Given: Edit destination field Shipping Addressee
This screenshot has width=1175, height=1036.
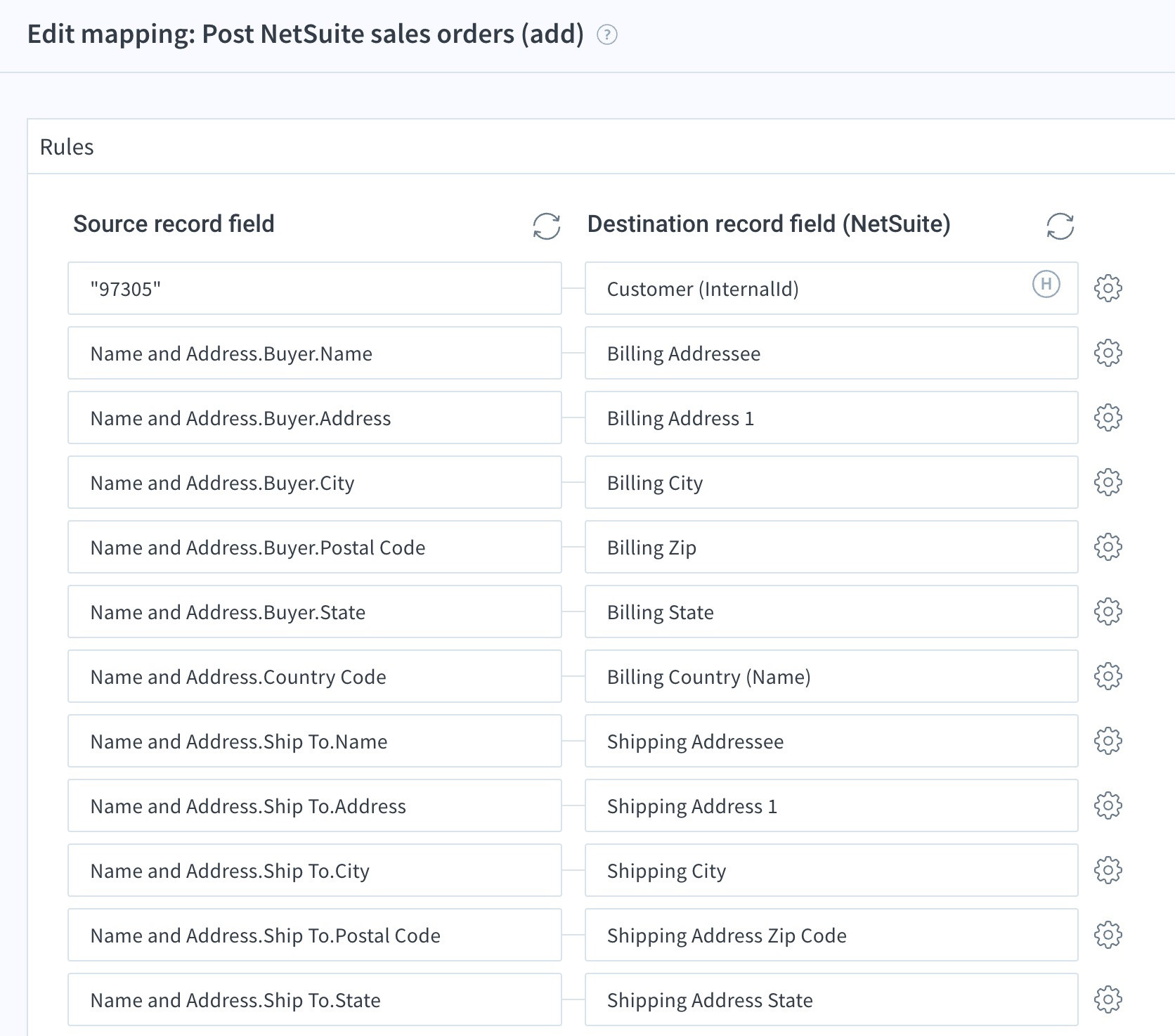Looking at the screenshot, I should click(831, 741).
